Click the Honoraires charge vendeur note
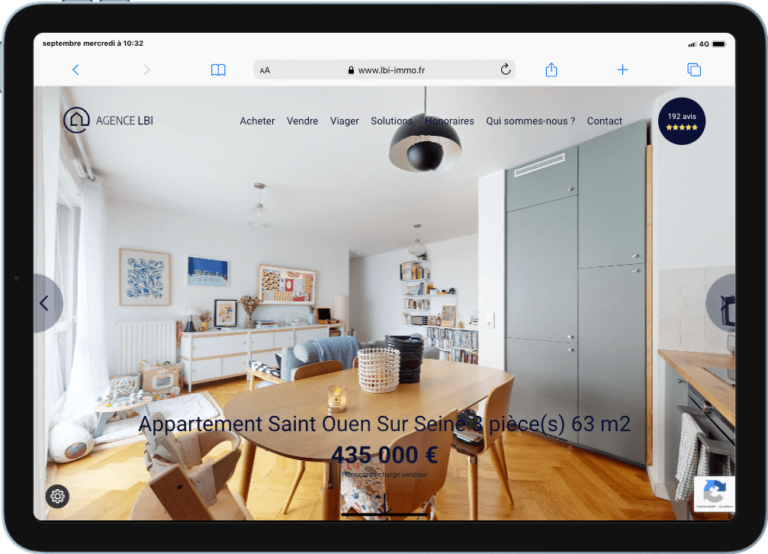This screenshot has height=554, width=768. pyautogui.click(x=384, y=475)
